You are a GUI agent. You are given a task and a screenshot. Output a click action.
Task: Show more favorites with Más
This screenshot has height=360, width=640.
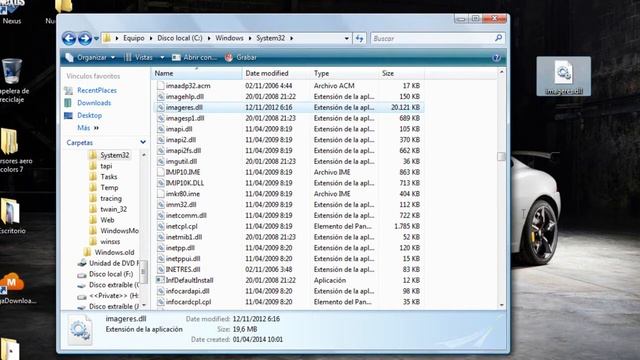click(88, 128)
